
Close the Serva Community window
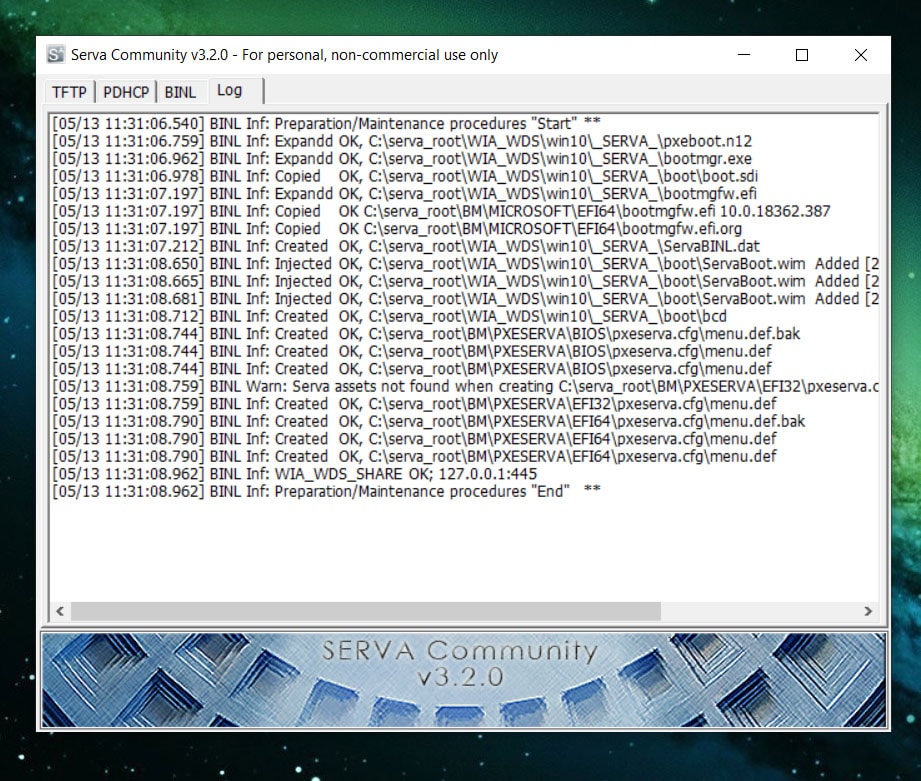[x=861, y=55]
